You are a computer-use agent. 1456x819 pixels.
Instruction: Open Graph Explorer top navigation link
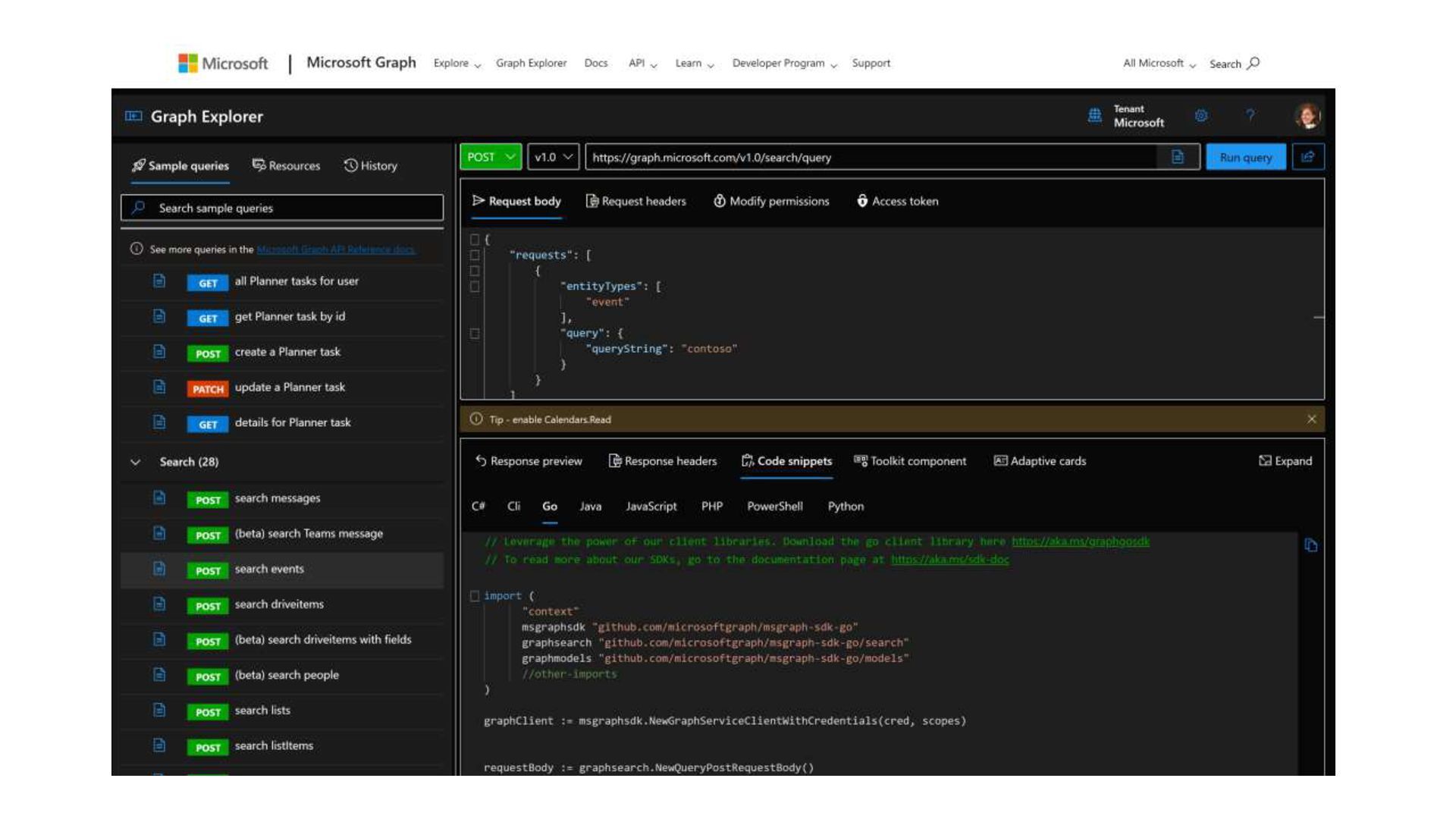pos(532,64)
